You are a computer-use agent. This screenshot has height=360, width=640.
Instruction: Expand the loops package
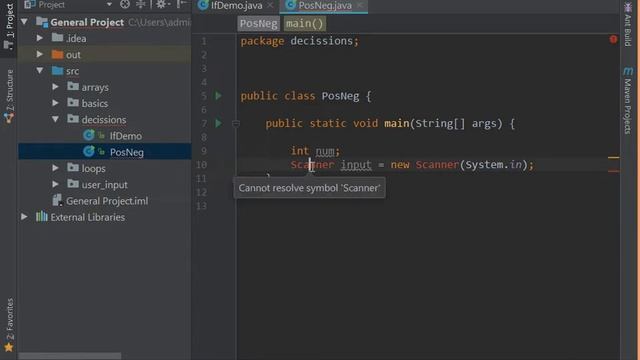click(x=56, y=168)
